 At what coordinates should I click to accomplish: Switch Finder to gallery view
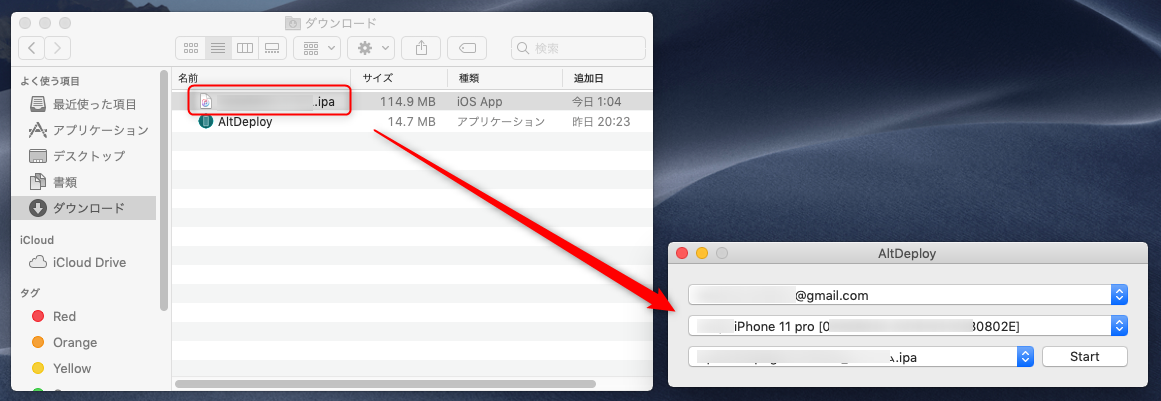tap(272, 48)
